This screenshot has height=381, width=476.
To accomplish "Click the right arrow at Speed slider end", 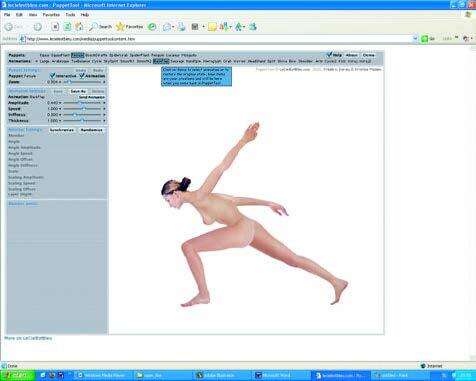I will click(104, 109).
